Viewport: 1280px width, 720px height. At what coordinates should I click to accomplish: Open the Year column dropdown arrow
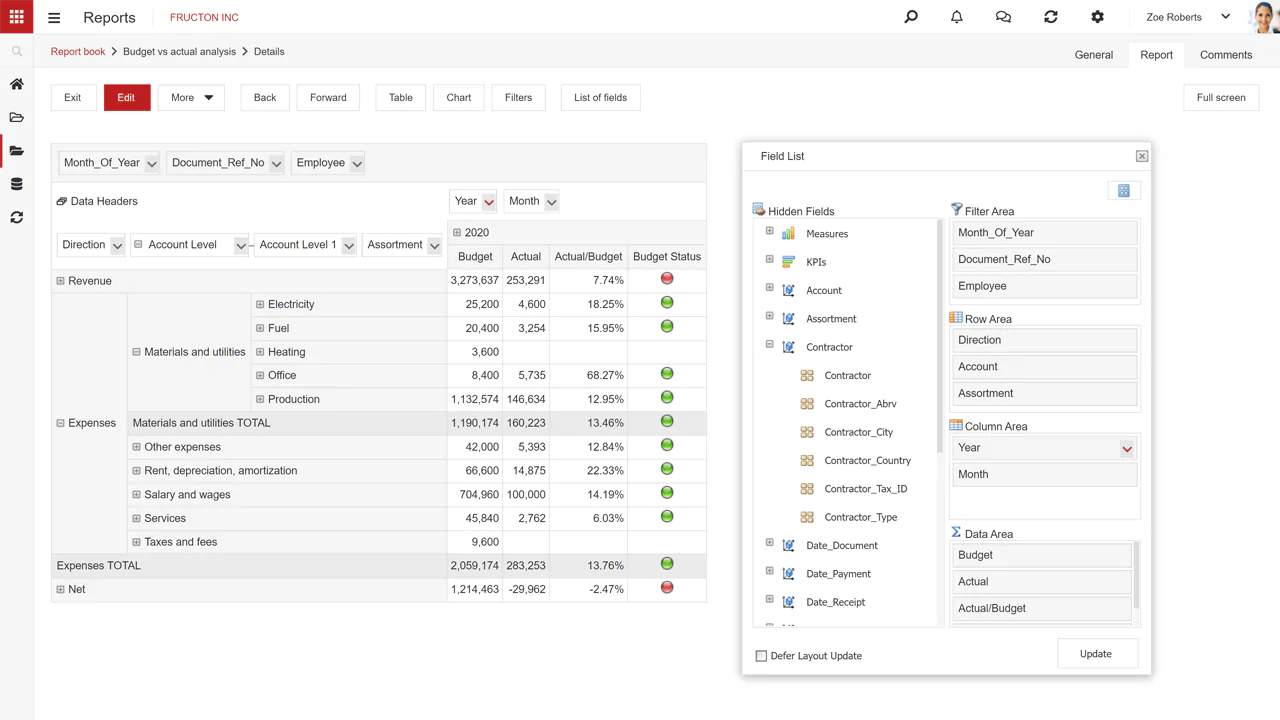(1127, 448)
